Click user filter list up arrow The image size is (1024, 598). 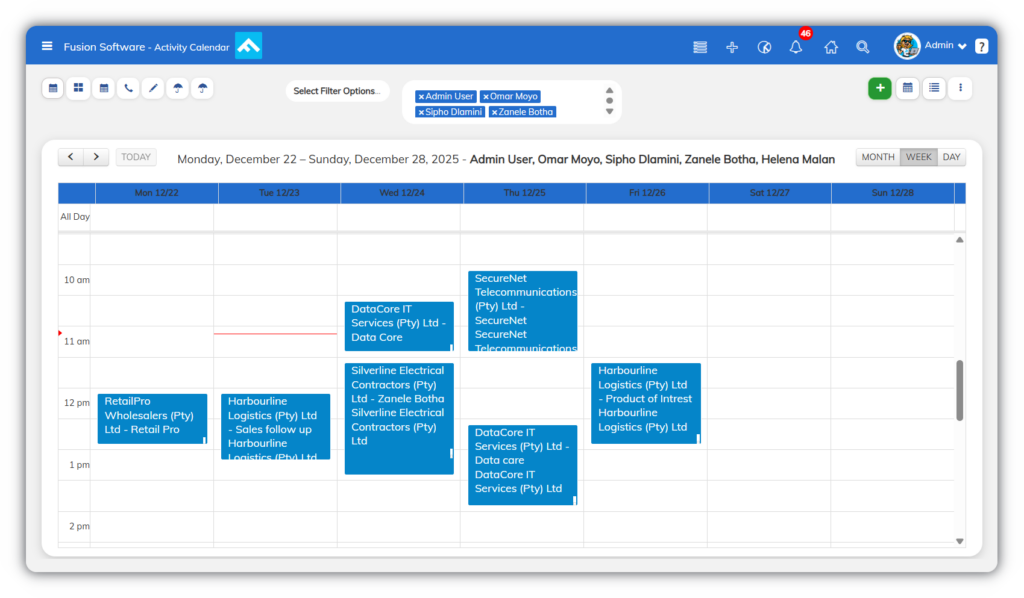609,91
